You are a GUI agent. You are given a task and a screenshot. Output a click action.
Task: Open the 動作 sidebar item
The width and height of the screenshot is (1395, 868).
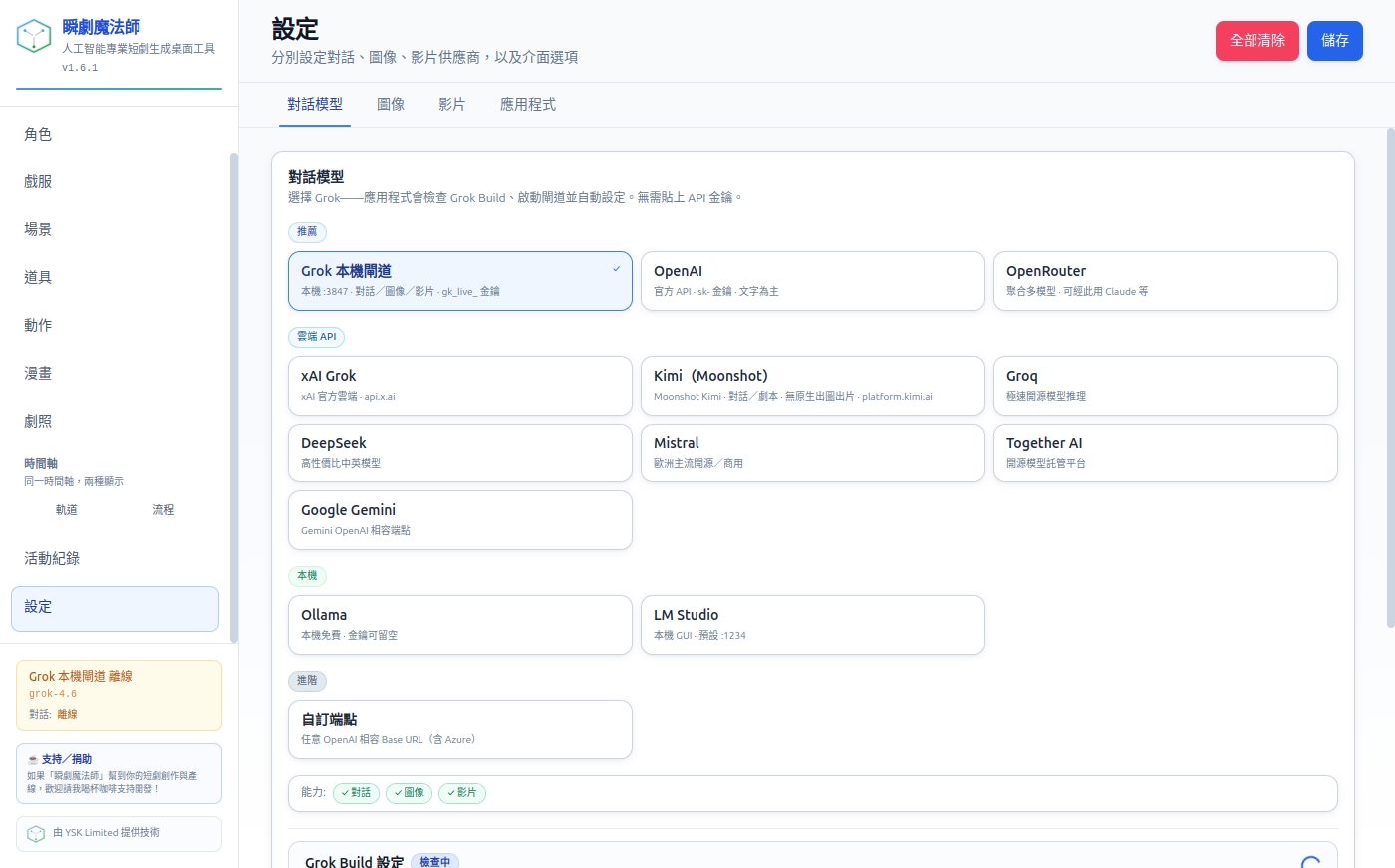pos(115,325)
